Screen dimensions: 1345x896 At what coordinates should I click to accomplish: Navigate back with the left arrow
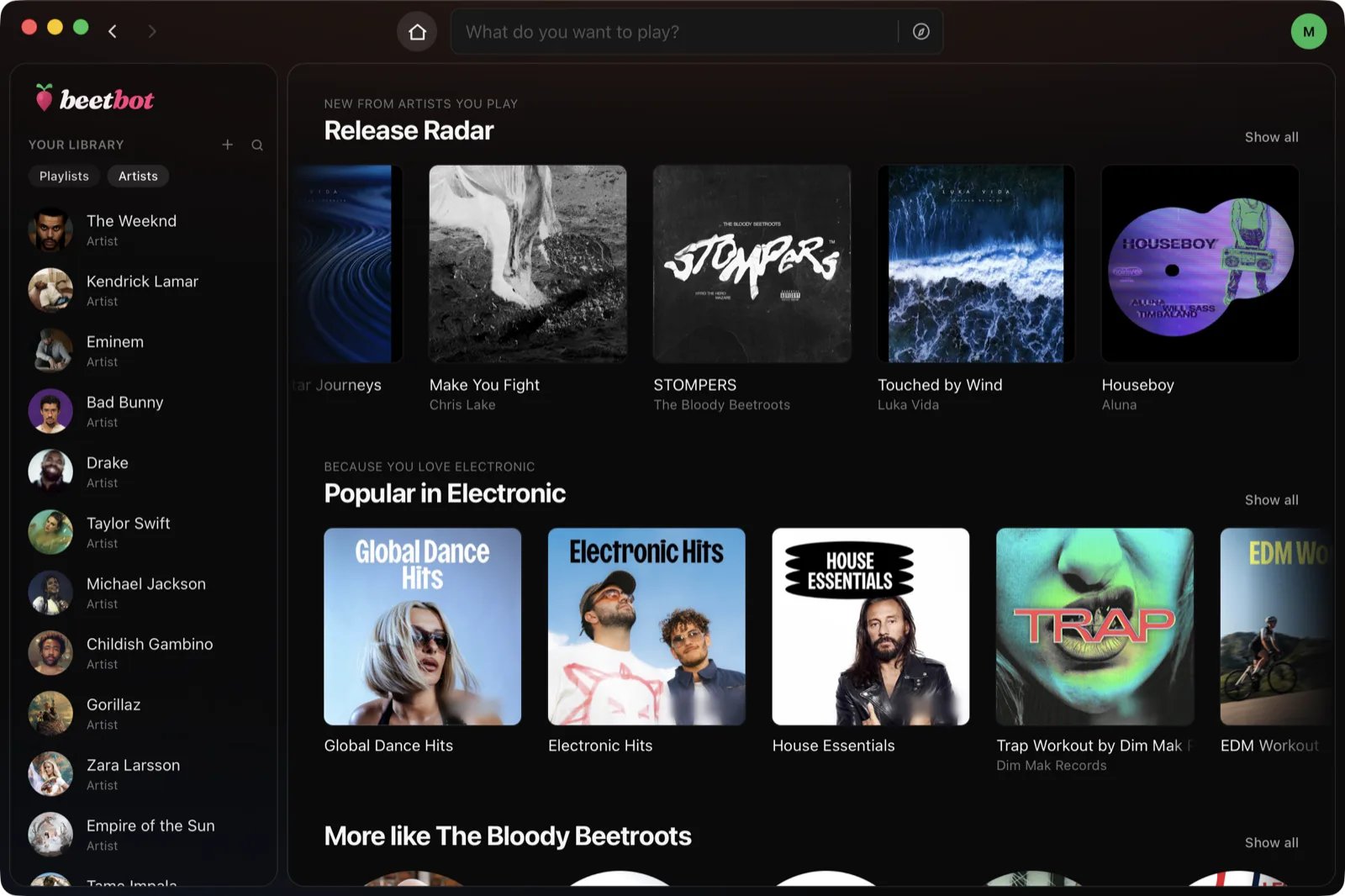(x=113, y=31)
